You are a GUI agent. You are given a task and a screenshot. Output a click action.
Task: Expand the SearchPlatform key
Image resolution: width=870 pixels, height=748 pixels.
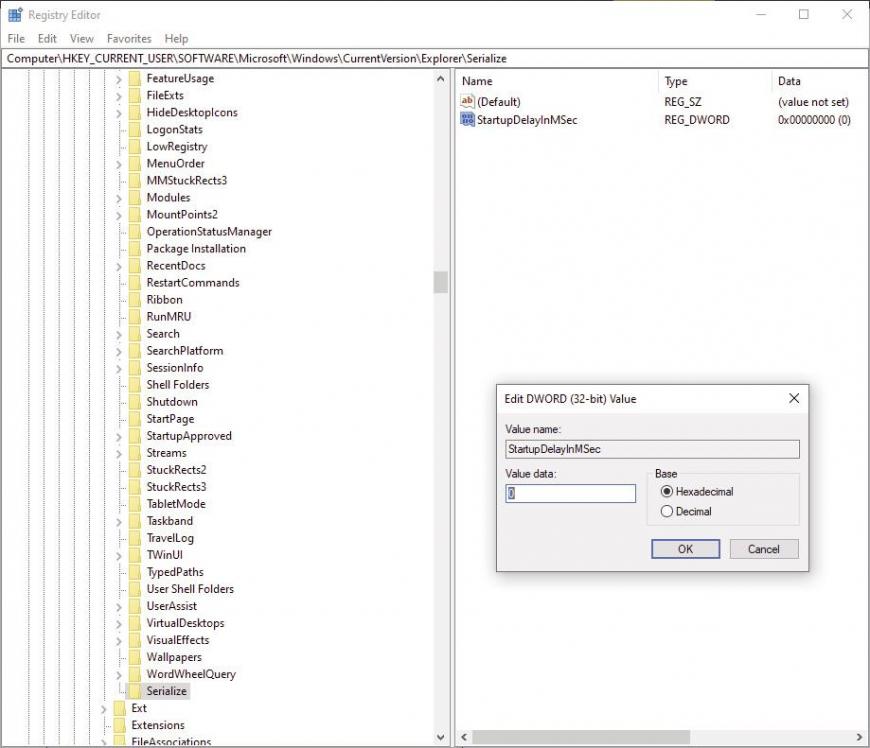pyautogui.click(x=119, y=351)
